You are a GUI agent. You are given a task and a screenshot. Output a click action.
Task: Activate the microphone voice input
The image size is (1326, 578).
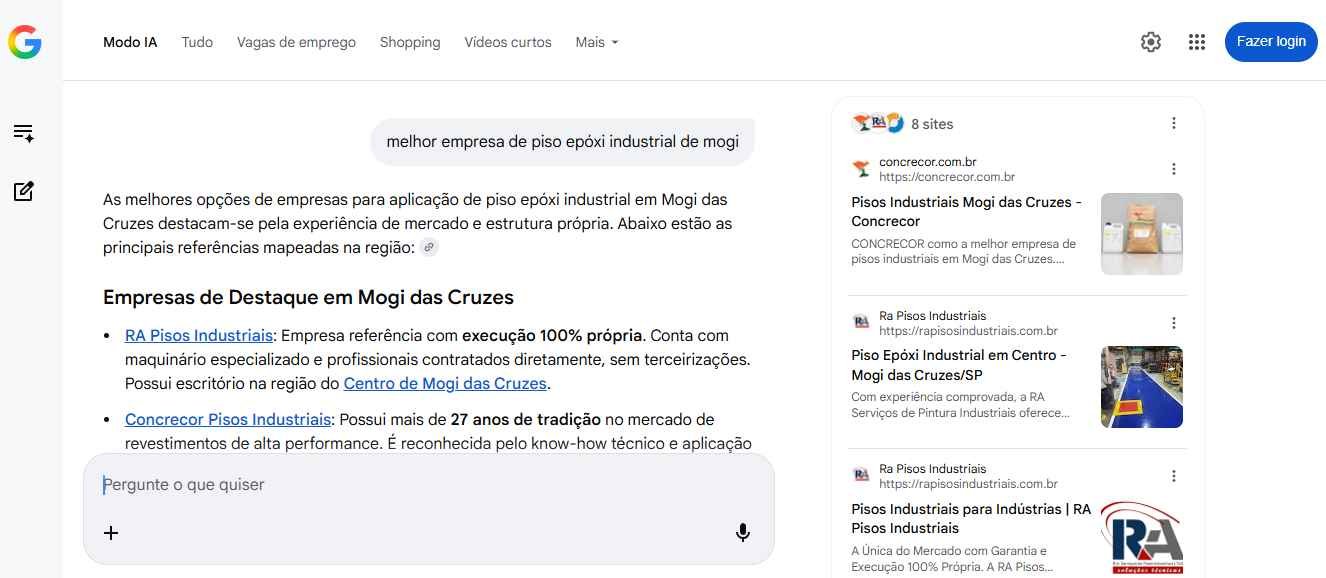coord(743,533)
